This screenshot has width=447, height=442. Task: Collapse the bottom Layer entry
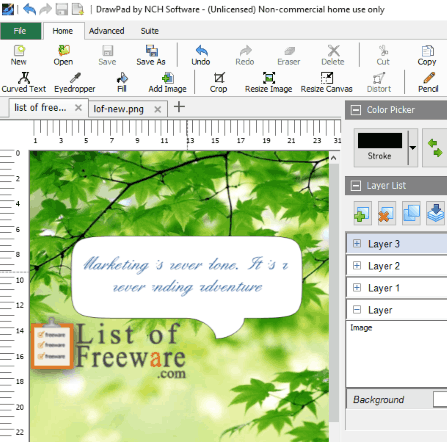[x=357, y=310]
